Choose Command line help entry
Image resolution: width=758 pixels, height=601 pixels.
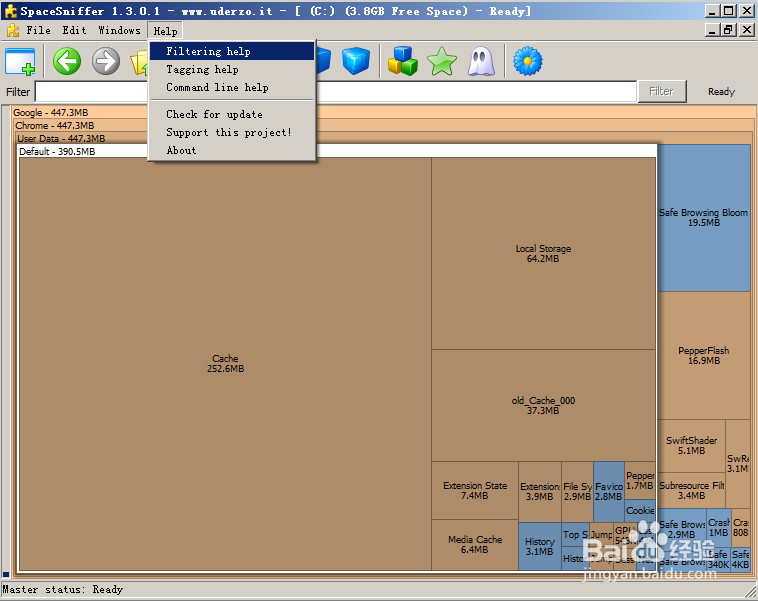pos(232,87)
